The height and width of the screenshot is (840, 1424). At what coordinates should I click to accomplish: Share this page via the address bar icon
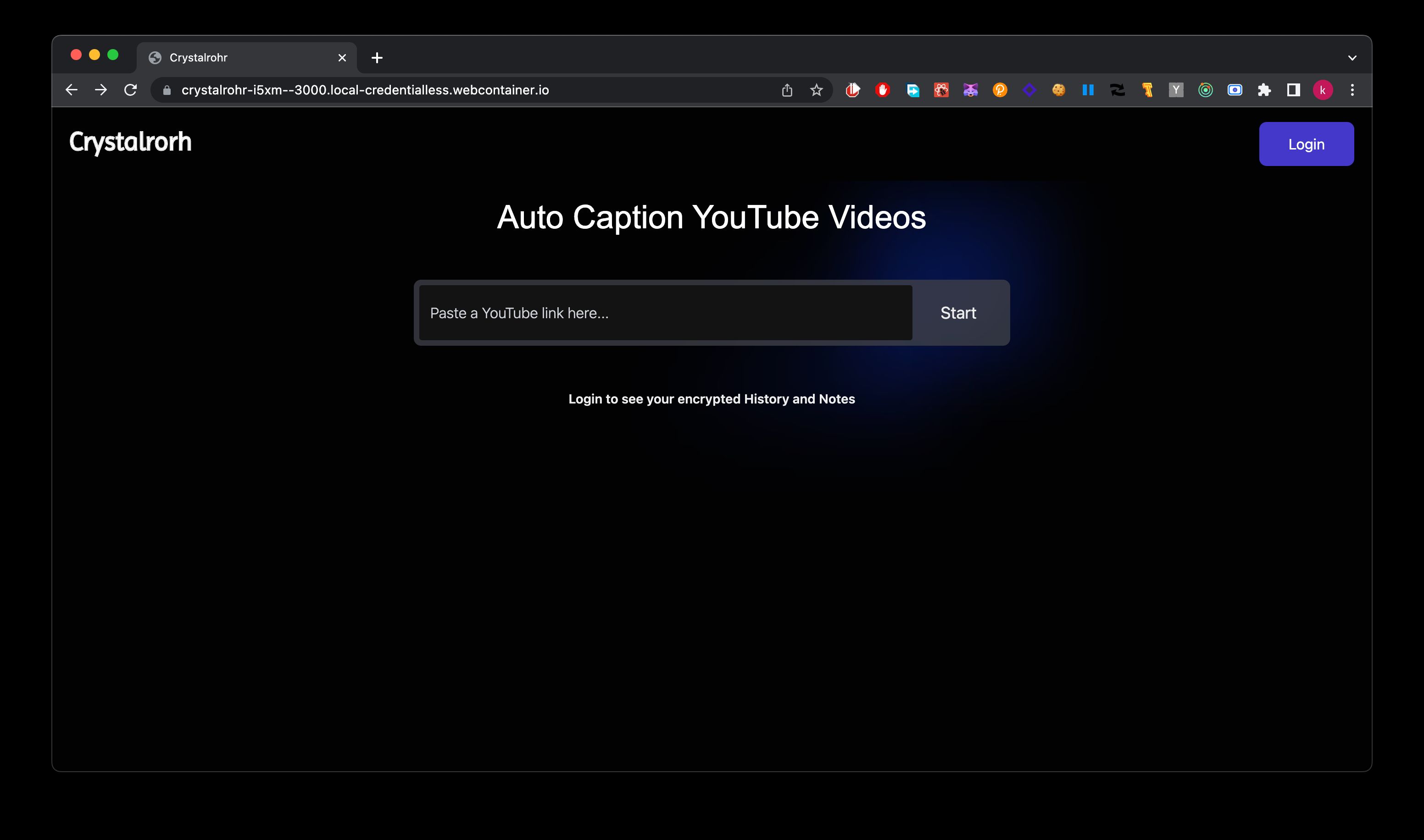(x=787, y=90)
